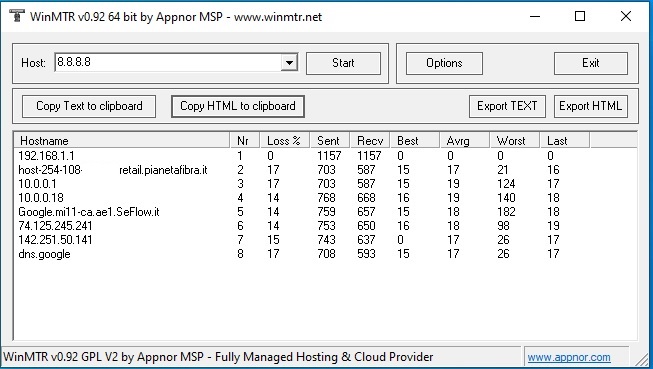Click the status bar WinMTR GPL V2 text
This screenshot has height=369, width=653.
coord(218,357)
